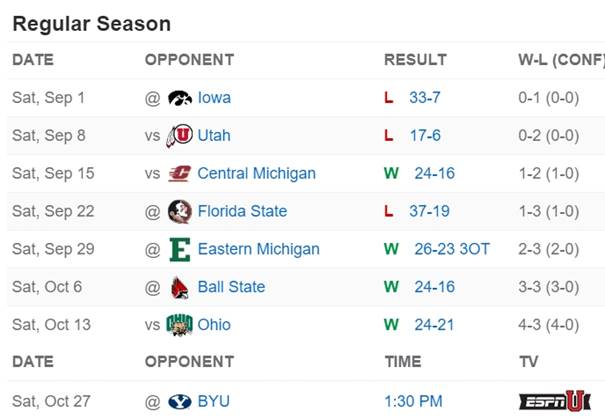Viewport: 605px width, 419px height.
Task: Click the ESPNU network logo
Action: point(556,401)
